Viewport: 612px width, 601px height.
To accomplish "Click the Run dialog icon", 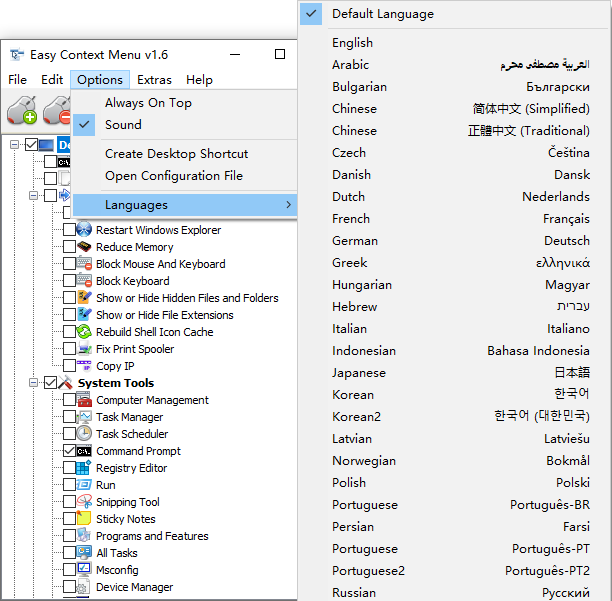I will [84, 485].
